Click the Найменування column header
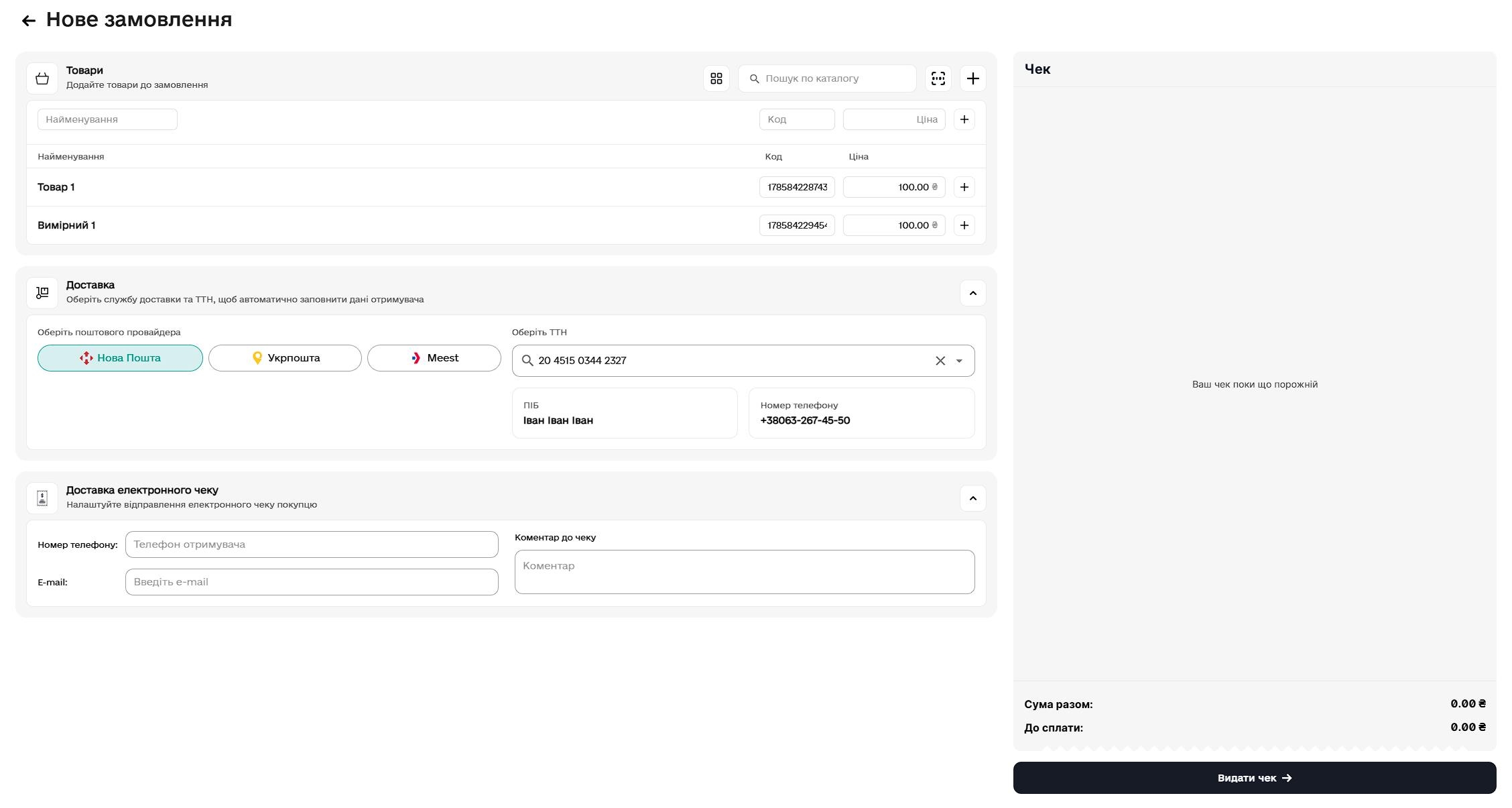The image size is (1512, 808). click(71, 156)
